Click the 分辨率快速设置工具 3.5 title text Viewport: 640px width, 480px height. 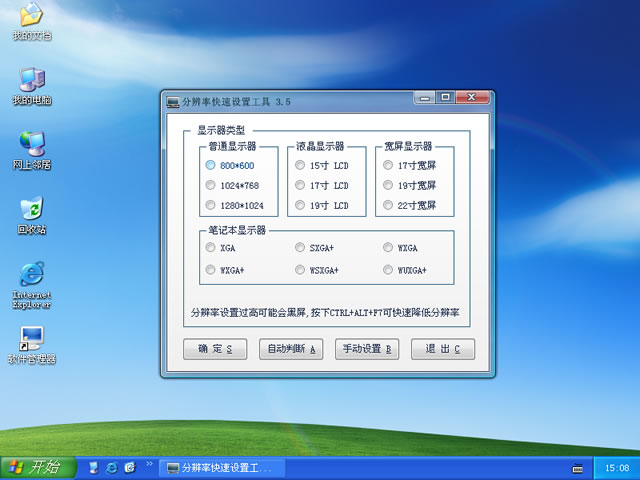(x=236, y=102)
